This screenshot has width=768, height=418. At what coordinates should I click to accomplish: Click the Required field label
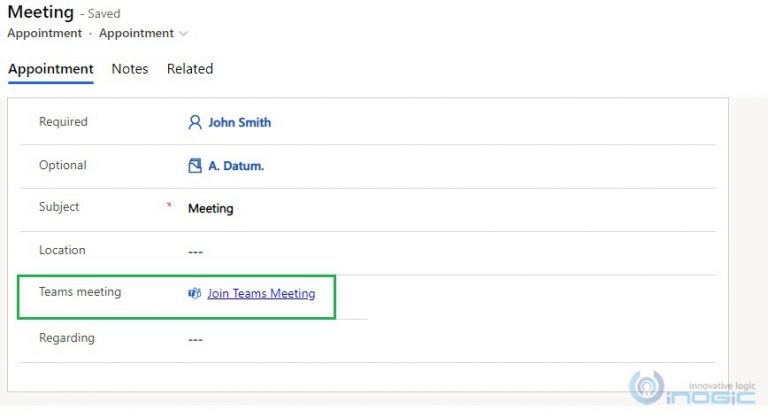click(63, 122)
